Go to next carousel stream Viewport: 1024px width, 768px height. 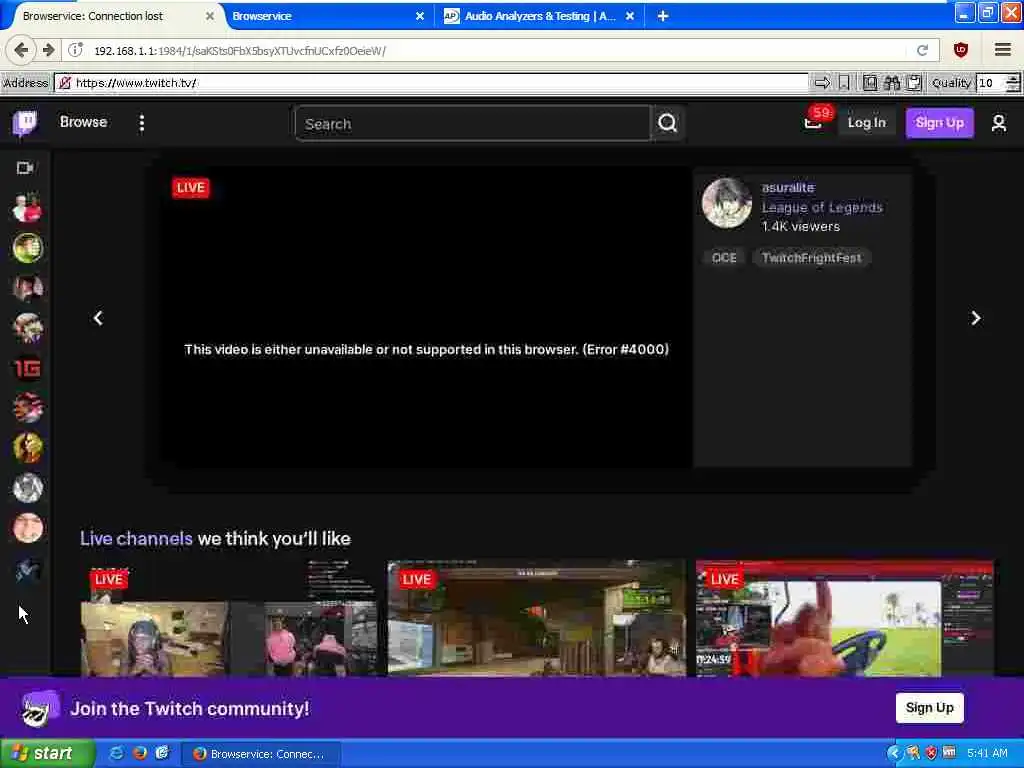pos(975,318)
